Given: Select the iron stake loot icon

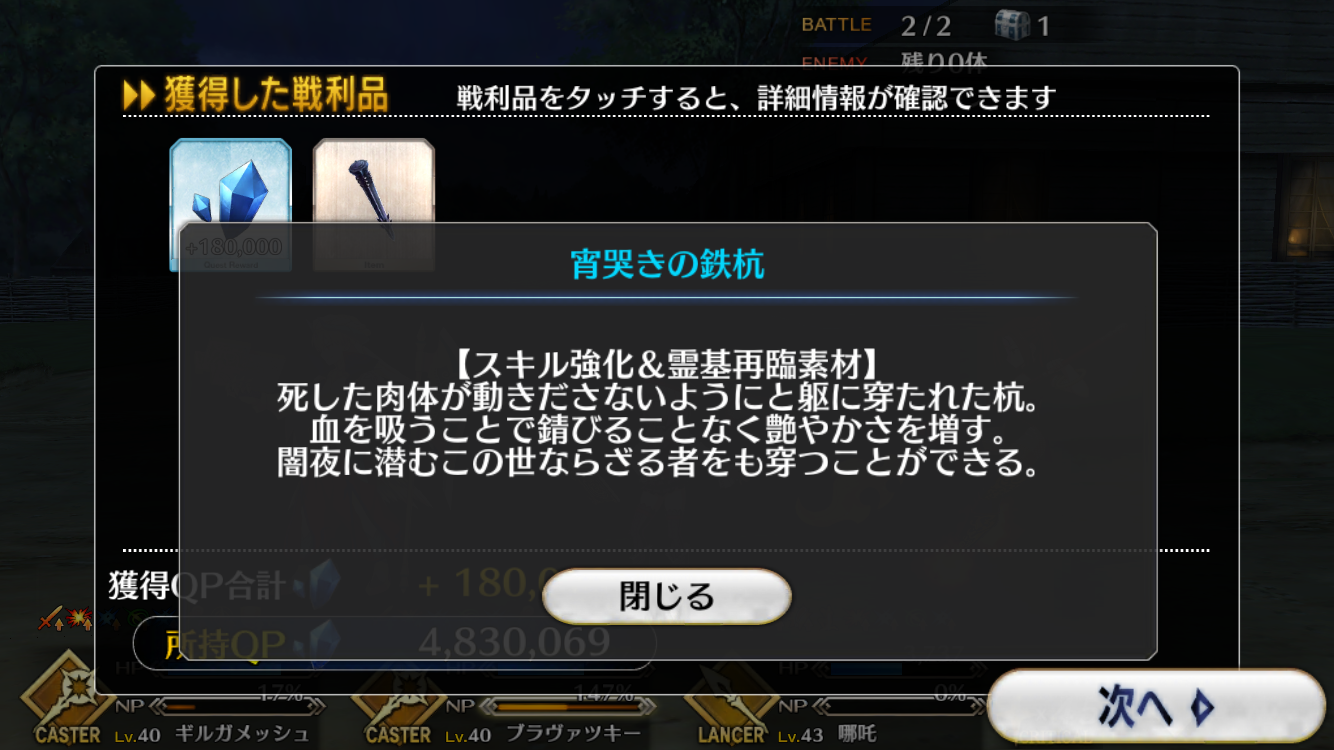Looking at the screenshot, I should point(374,204).
